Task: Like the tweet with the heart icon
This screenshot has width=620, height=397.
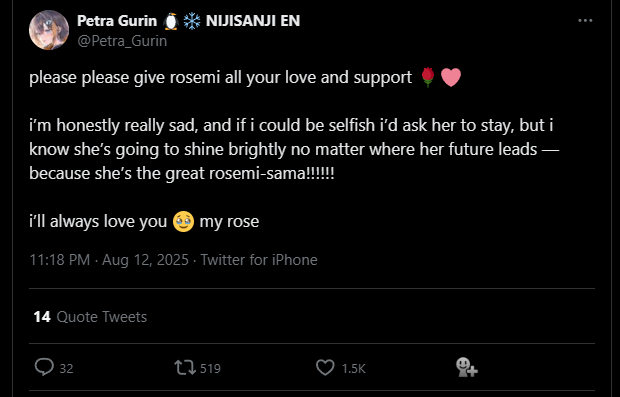Action: coord(325,367)
